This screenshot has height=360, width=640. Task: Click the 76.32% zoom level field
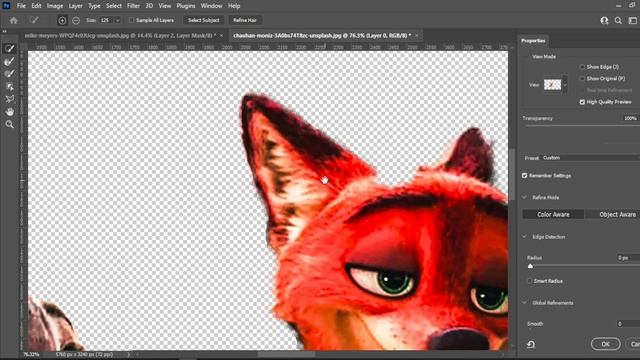[x=31, y=355]
